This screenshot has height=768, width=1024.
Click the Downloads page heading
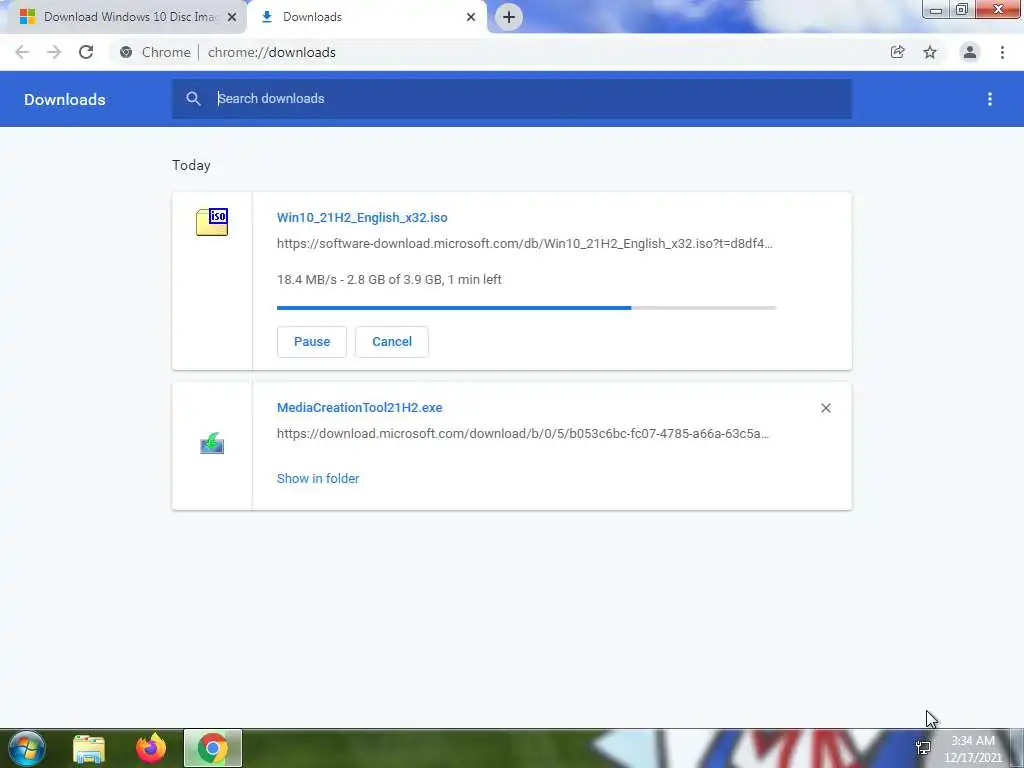(x=65, y=99)
